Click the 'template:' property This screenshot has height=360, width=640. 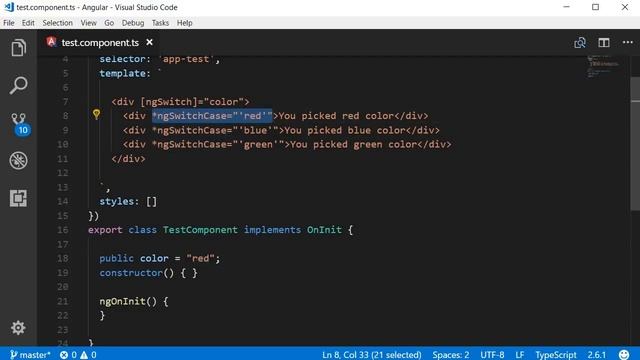125,73
